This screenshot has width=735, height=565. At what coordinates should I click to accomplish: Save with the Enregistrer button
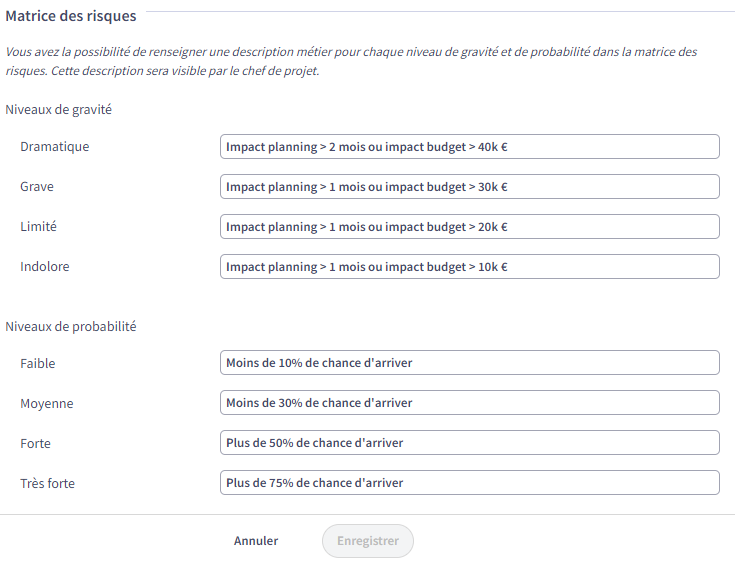[x=368, y=541]
